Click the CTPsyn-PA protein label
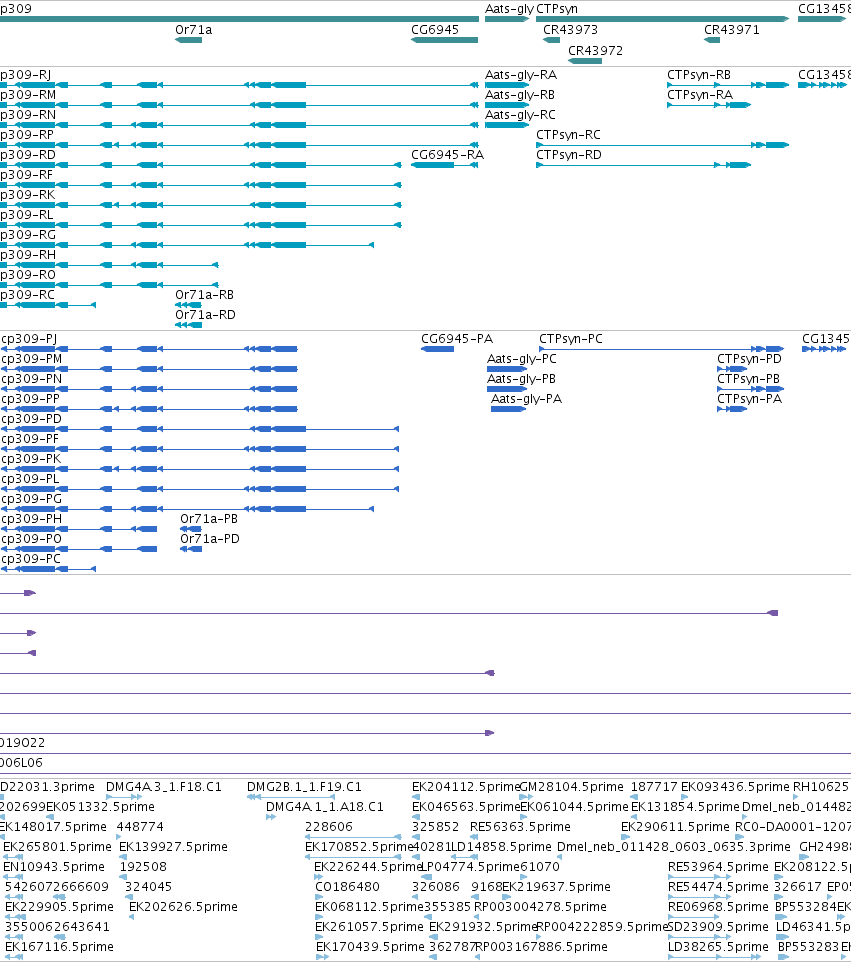 pyautogui.click(x=750, y=399)
